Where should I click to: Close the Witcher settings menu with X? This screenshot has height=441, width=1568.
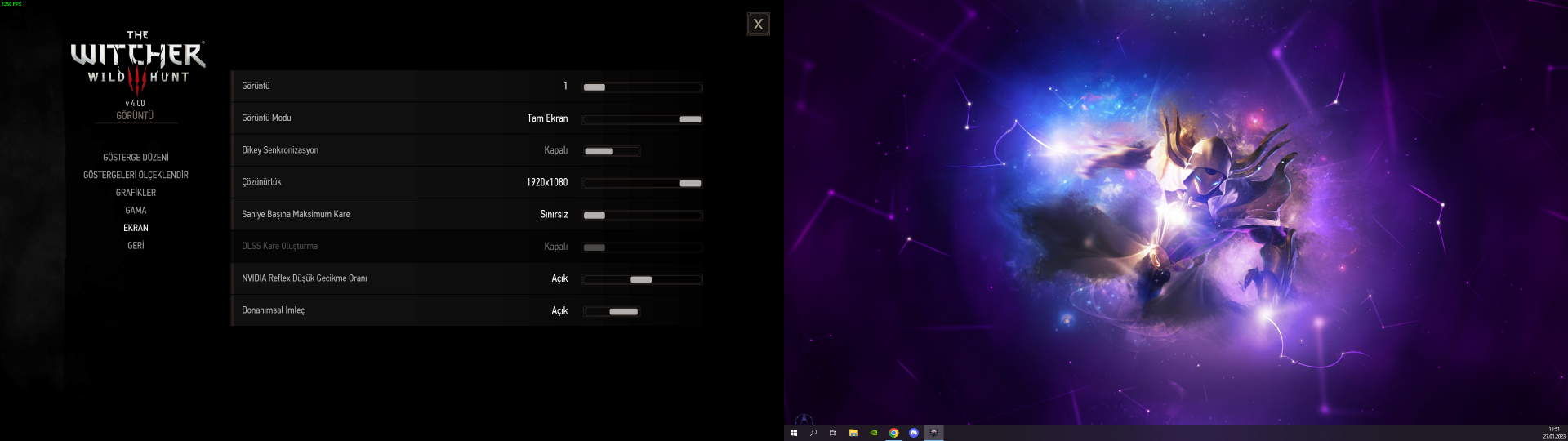point(758,24)
